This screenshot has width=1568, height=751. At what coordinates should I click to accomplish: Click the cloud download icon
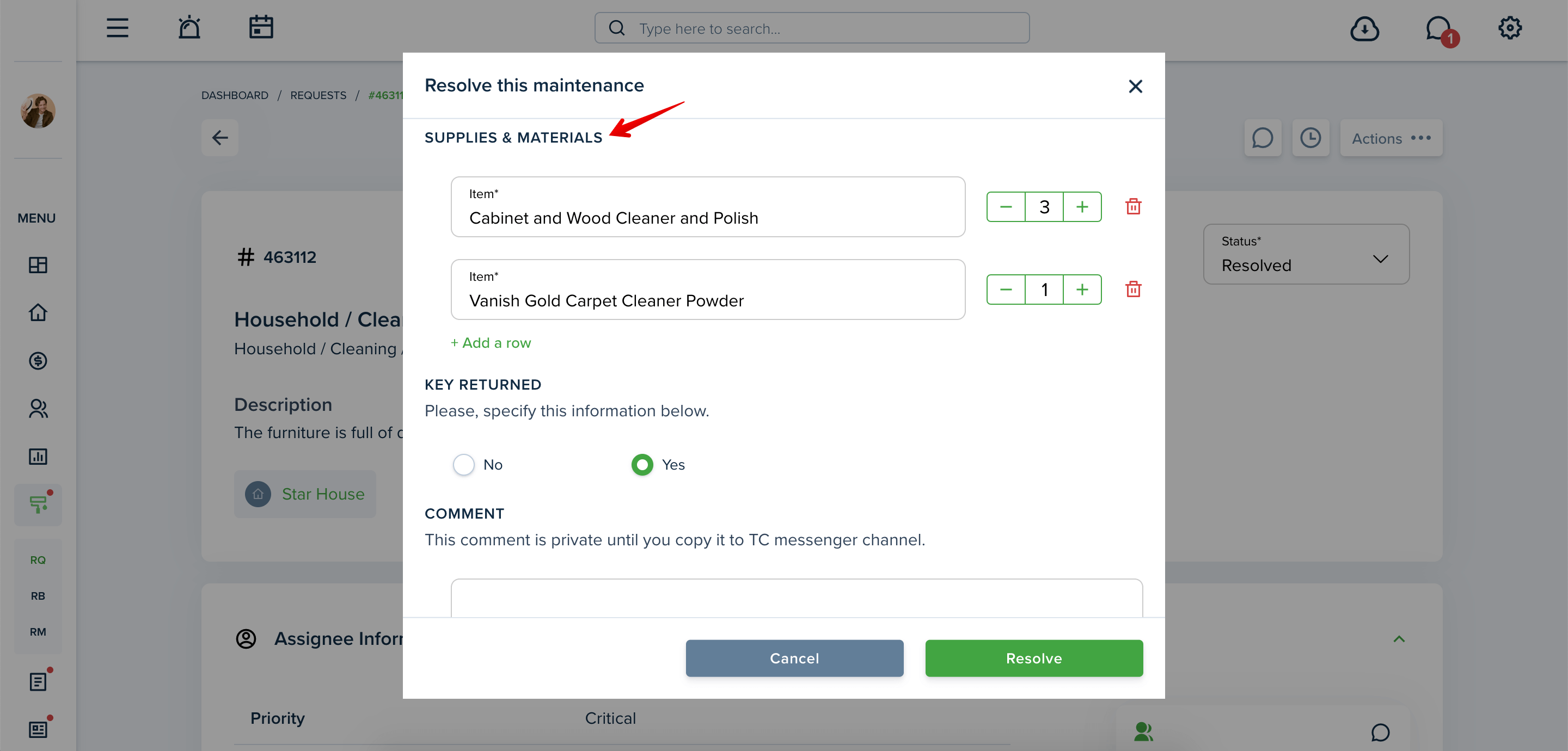click(1365, 29)
